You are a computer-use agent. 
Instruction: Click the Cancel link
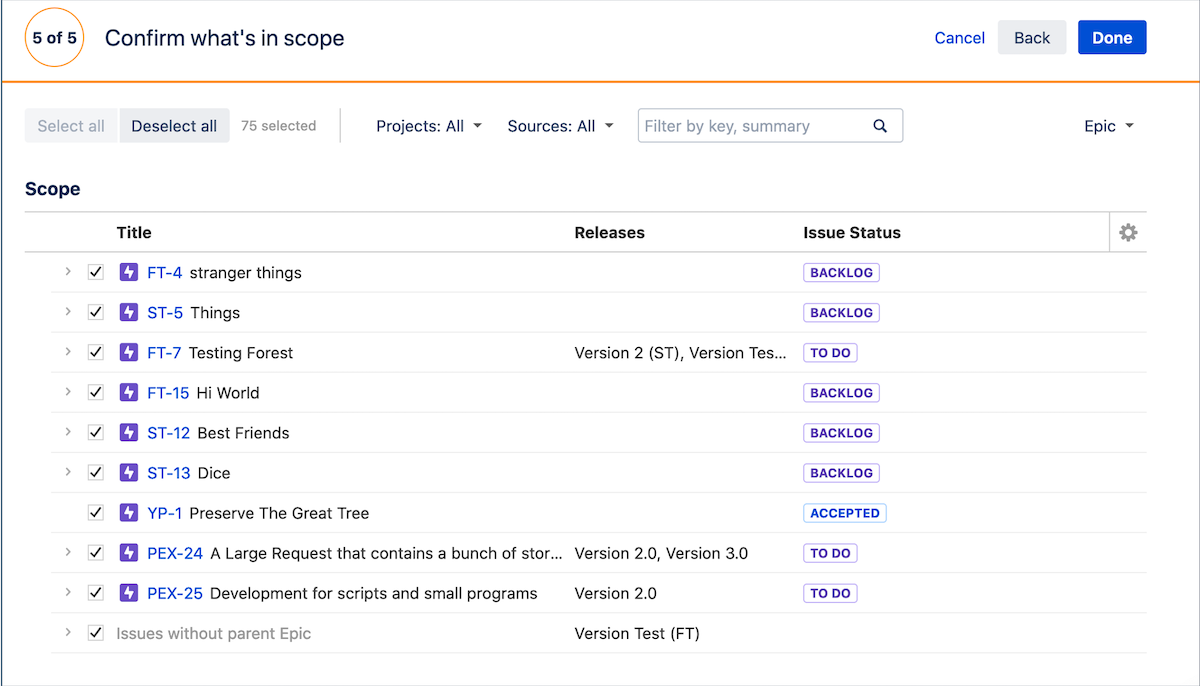[x=959, y=38]
